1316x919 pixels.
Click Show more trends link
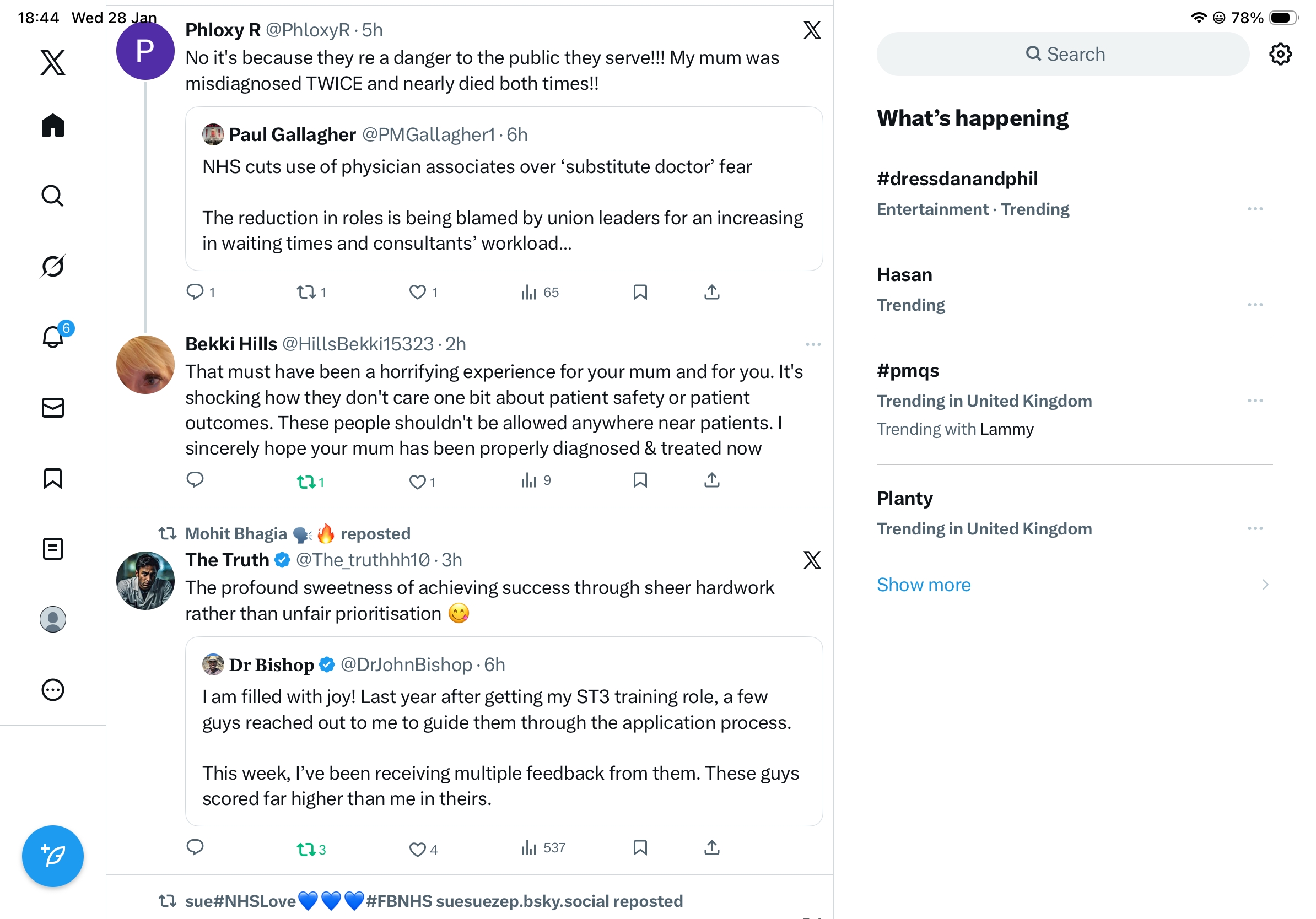pyautogui.click(x=924, y=585)
